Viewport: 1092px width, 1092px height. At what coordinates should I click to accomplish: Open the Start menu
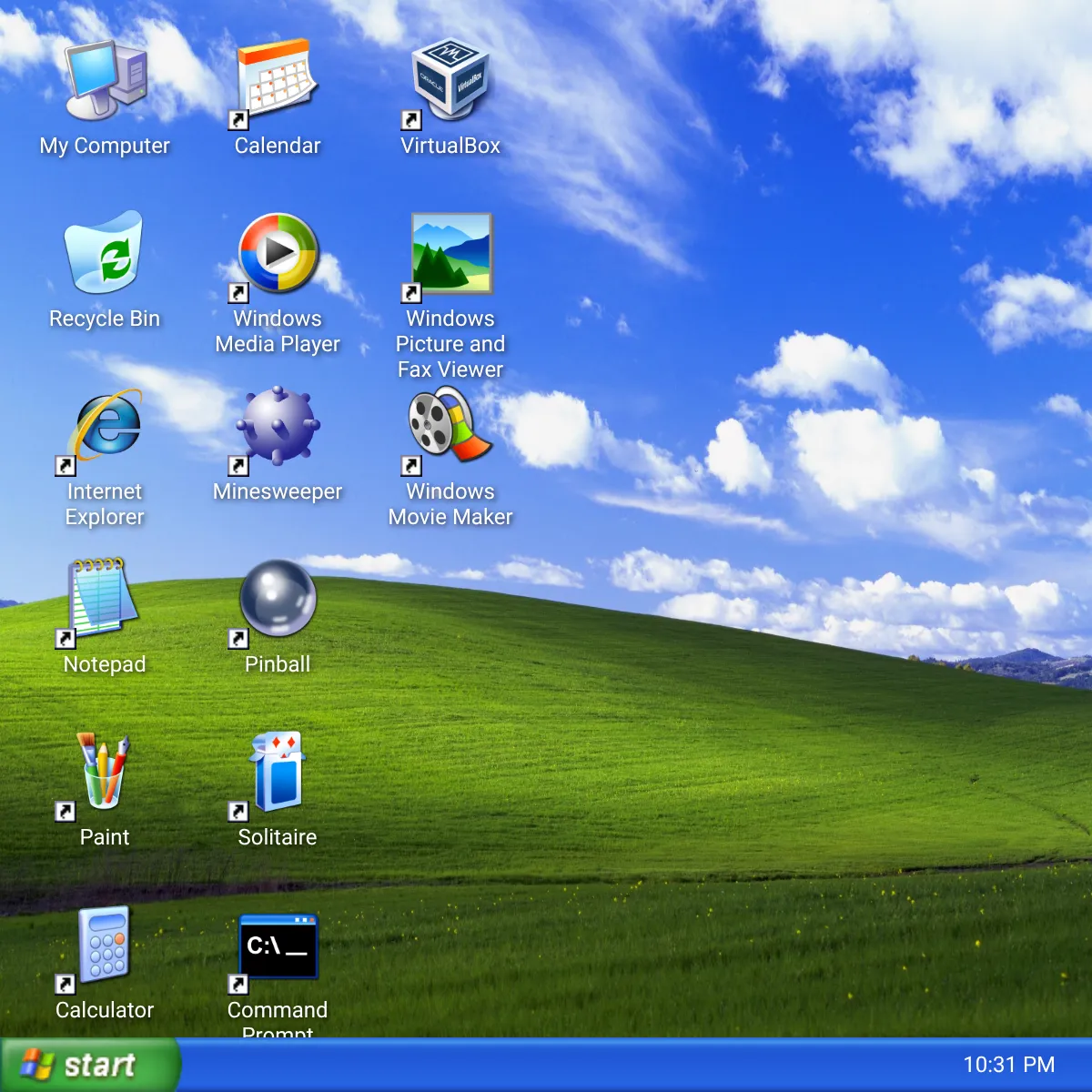pos(90,1065)
